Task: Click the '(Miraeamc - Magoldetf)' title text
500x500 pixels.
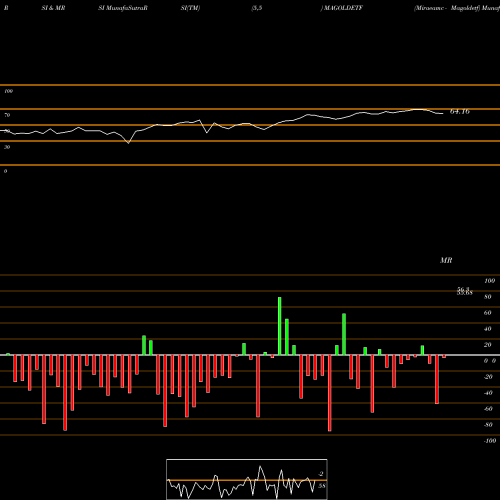Action: (447, 8)
